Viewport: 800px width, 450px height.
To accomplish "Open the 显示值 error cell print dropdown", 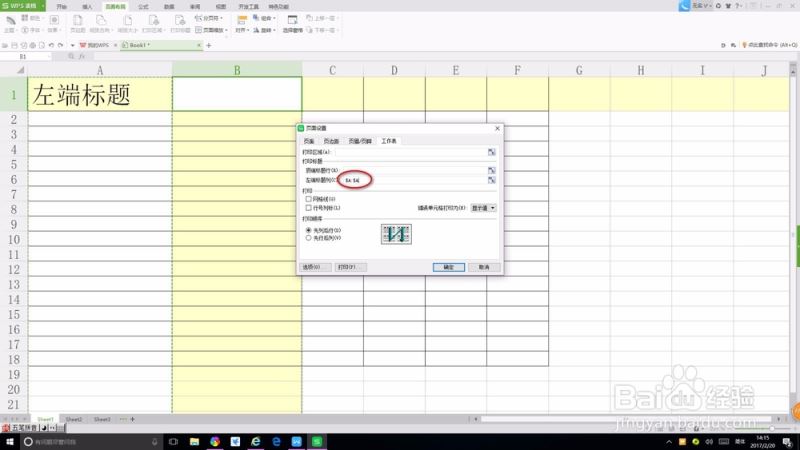I will (483, 208).
